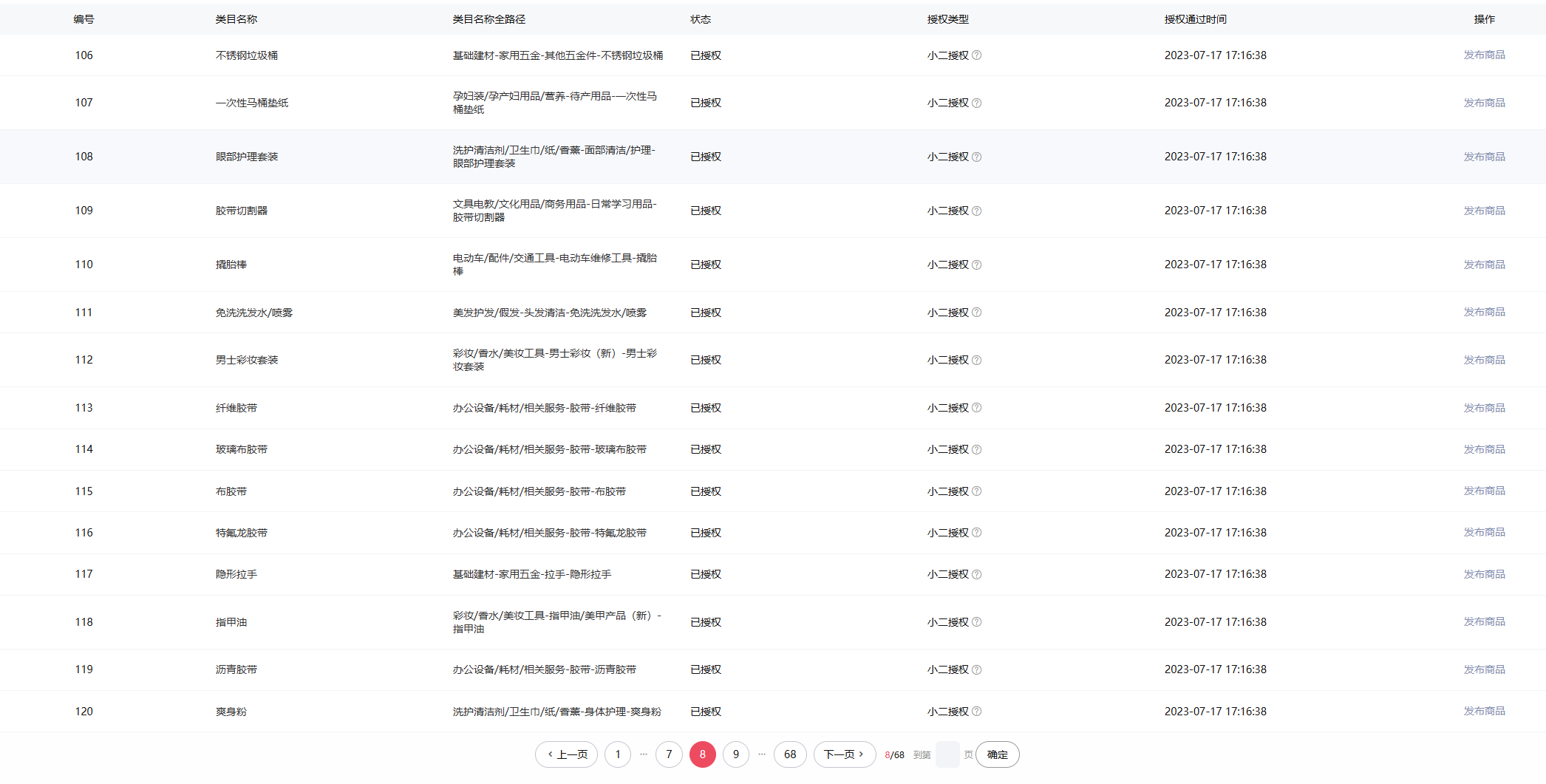
Task: Click 发布商品 for 眼部护理套装 row
Action: coord(1484,157)
